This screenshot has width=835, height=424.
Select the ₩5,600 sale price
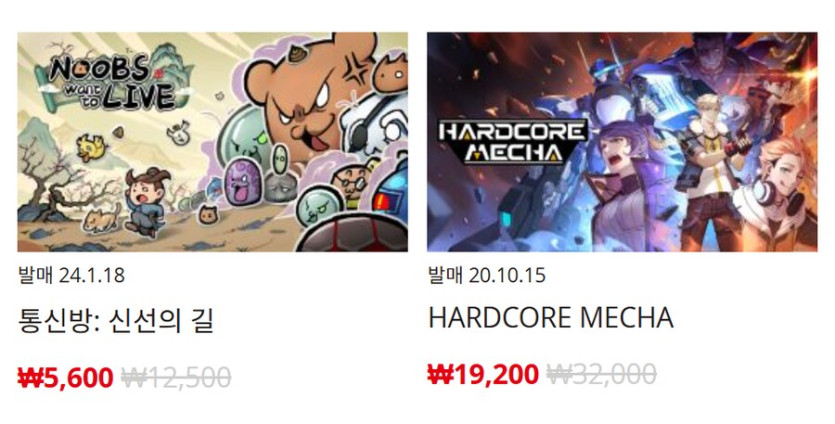pos(66,378)
